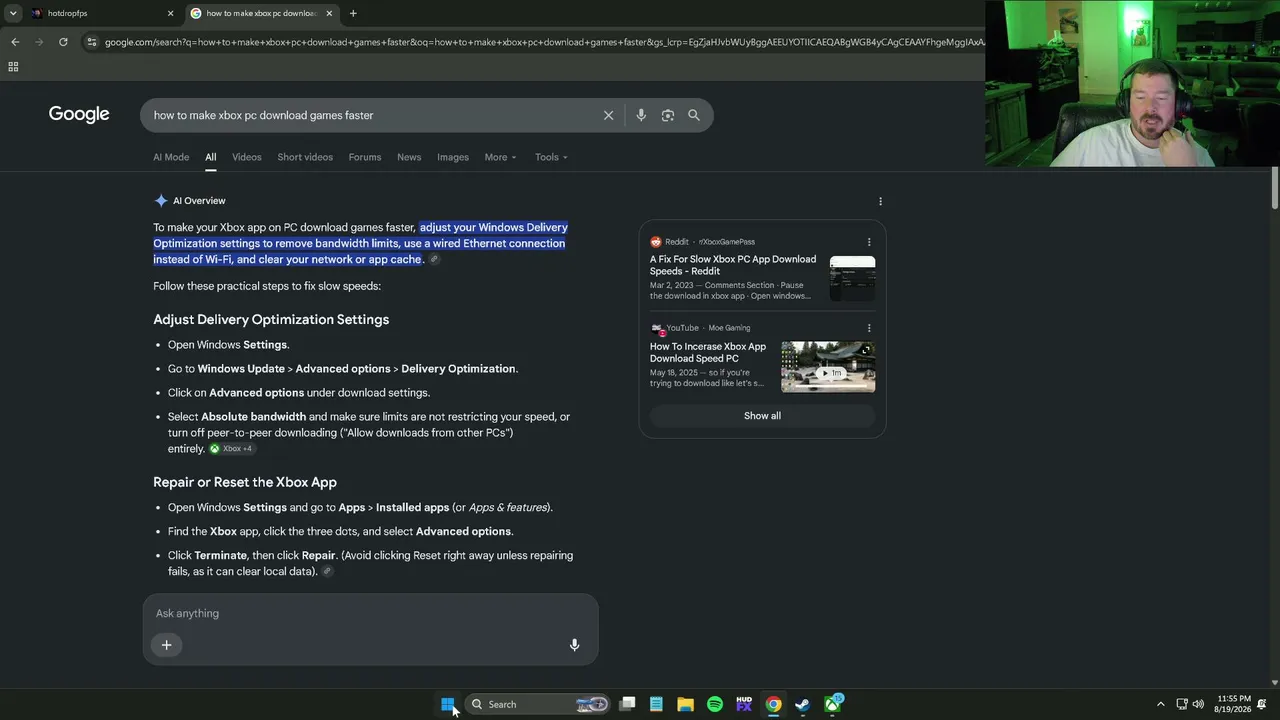
Task: Open the Xbox +4 sources chip
Action: pos(231,449)
